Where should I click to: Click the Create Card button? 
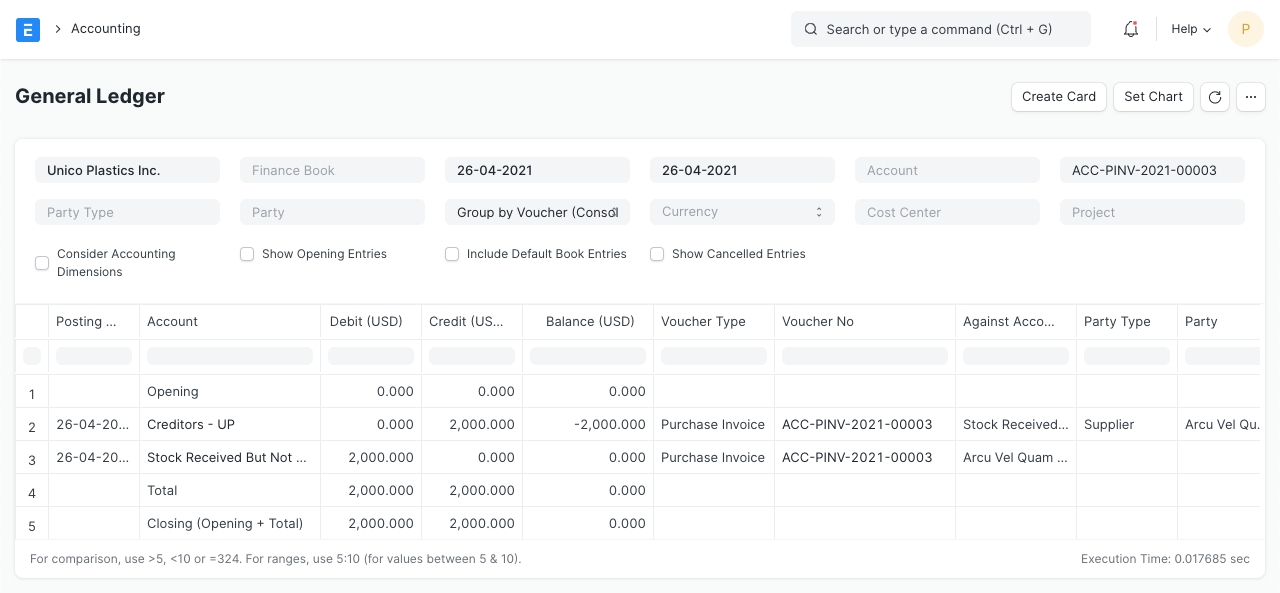click(x=1059, y=97)
